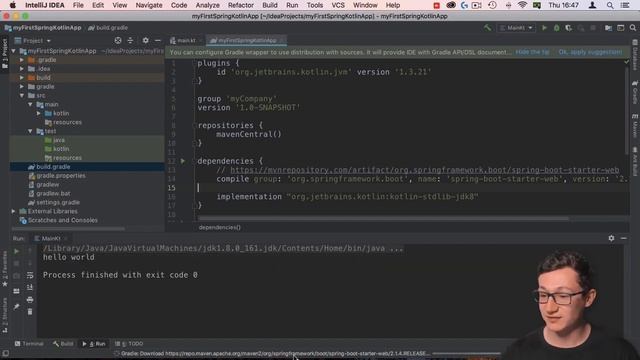Hide the Run panel with the minus icon

point(623,238)
